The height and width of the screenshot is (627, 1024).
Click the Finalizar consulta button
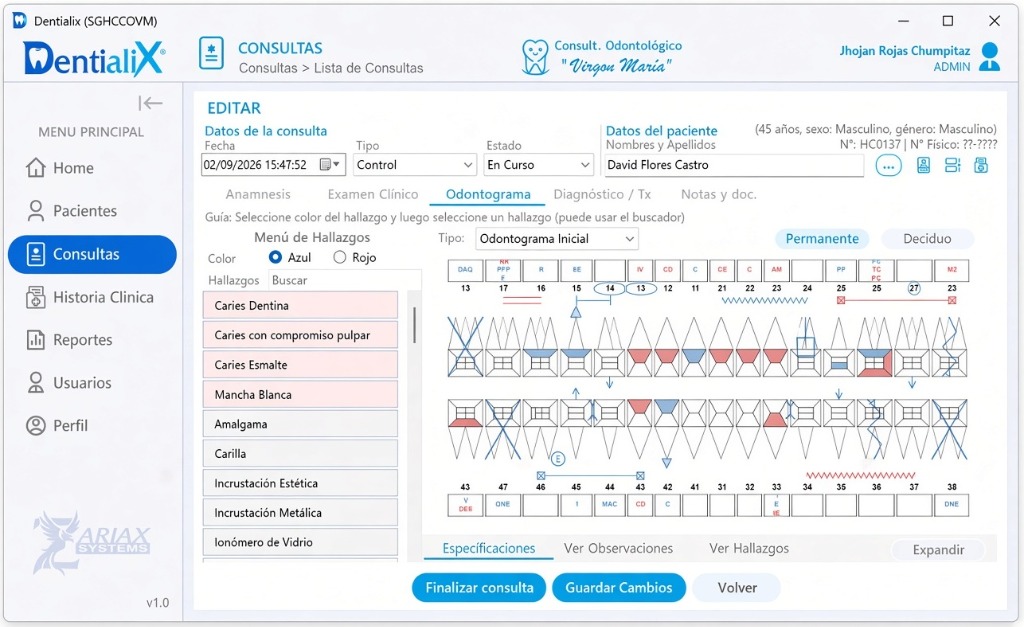pos(479,588)
